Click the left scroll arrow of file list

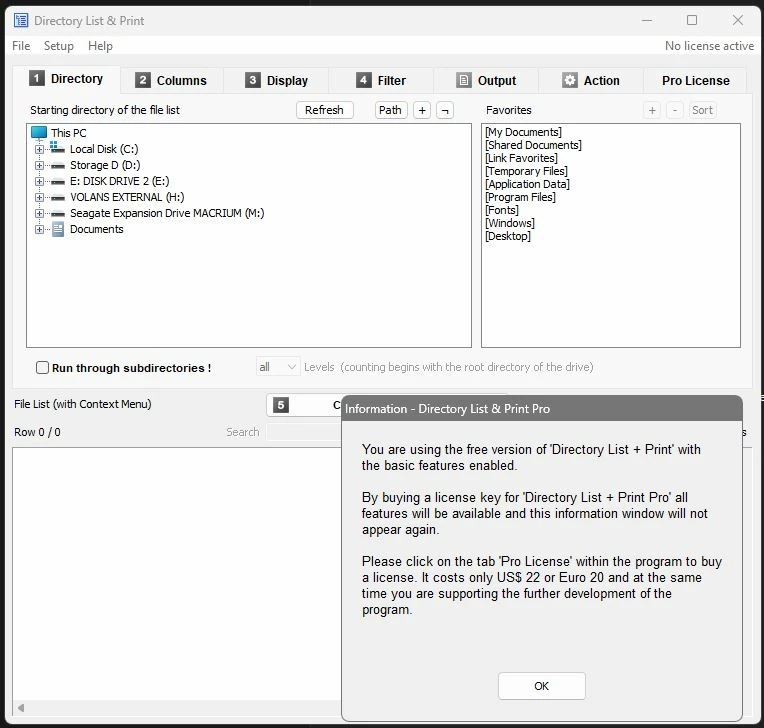20,708
